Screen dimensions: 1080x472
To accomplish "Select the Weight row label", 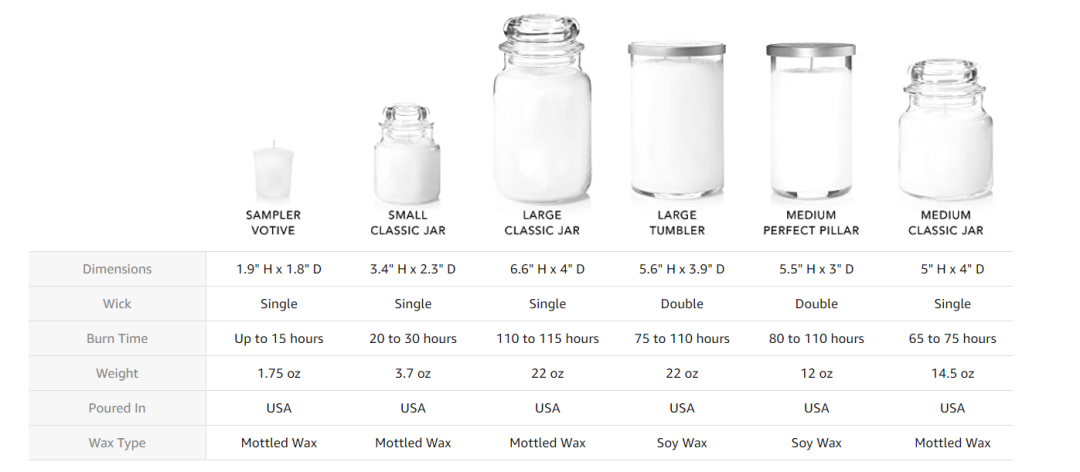I will point(117,374).
